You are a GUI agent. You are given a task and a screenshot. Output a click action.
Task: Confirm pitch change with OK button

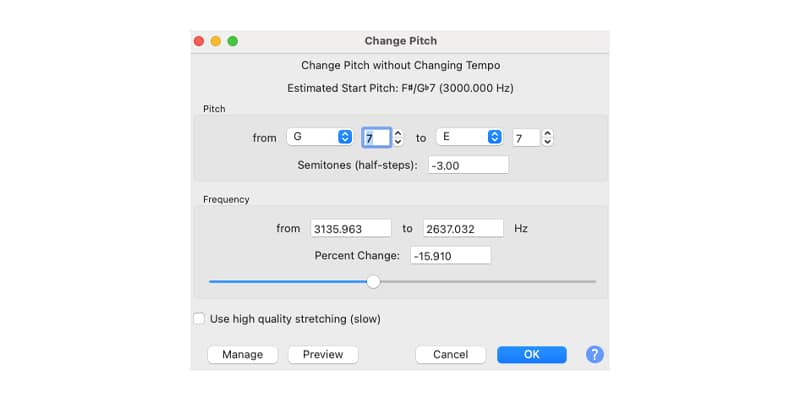point(532,355)
